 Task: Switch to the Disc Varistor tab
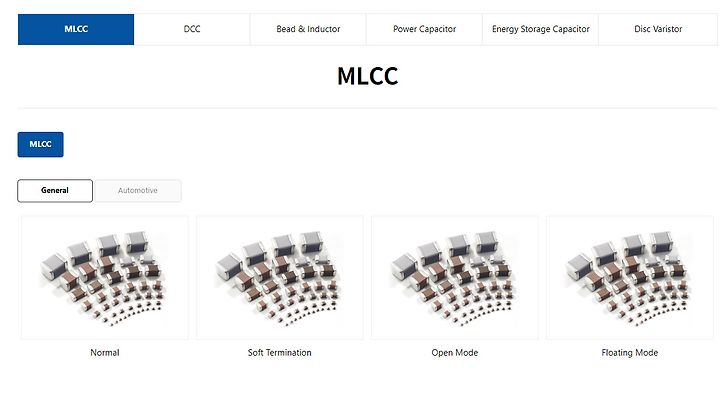tap(658, 29)
